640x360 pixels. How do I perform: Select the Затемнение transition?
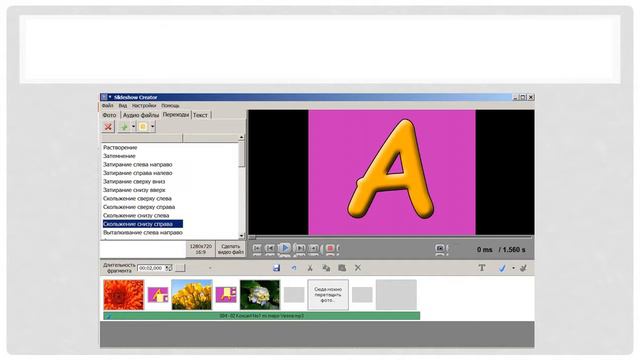point(119,156)
